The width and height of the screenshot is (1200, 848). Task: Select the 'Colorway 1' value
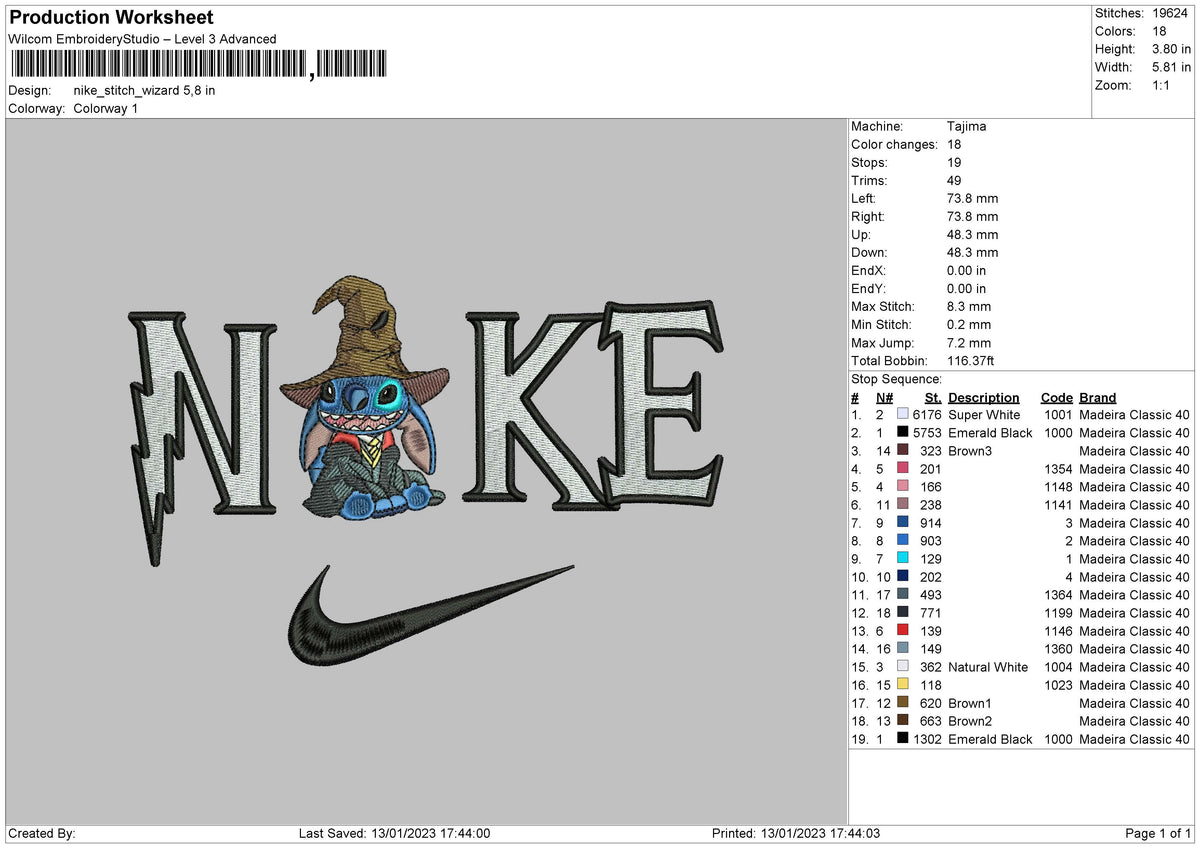coord(106,108)
